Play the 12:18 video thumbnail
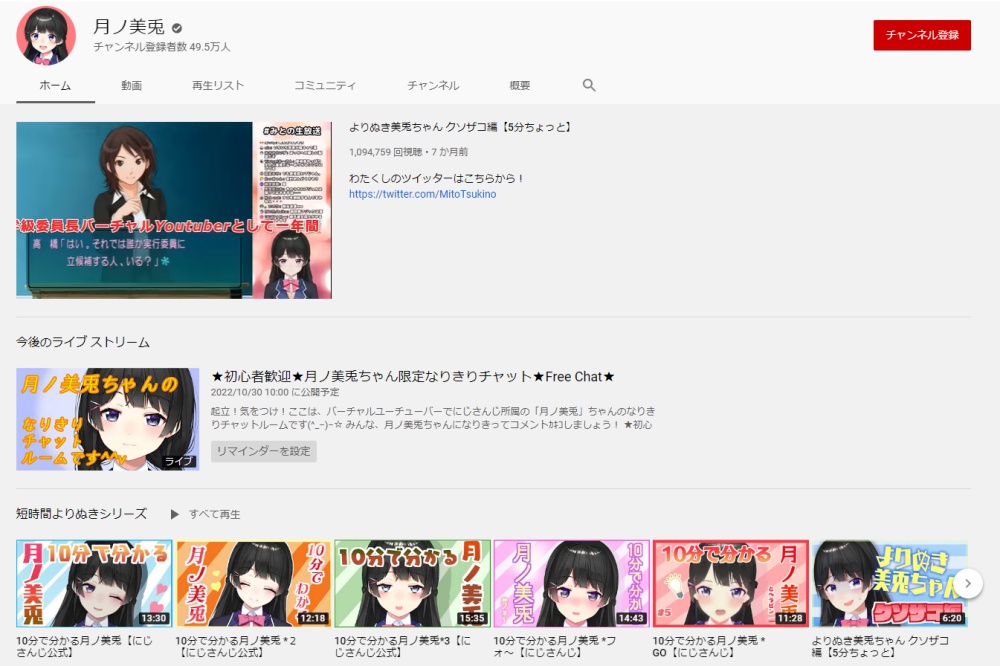Viewport: 1000px width, 666px height. click(x=253, y=583)
